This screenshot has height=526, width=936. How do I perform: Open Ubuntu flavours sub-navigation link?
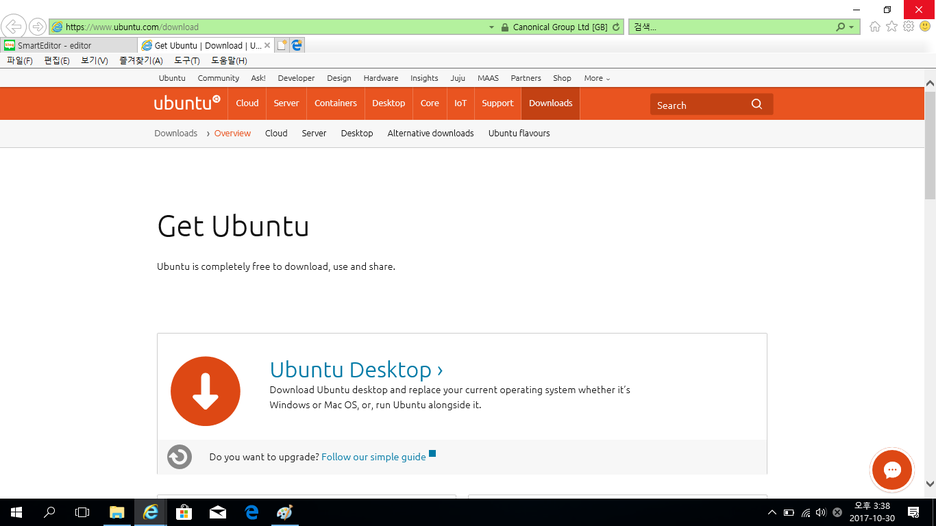[x=519, y=133]
